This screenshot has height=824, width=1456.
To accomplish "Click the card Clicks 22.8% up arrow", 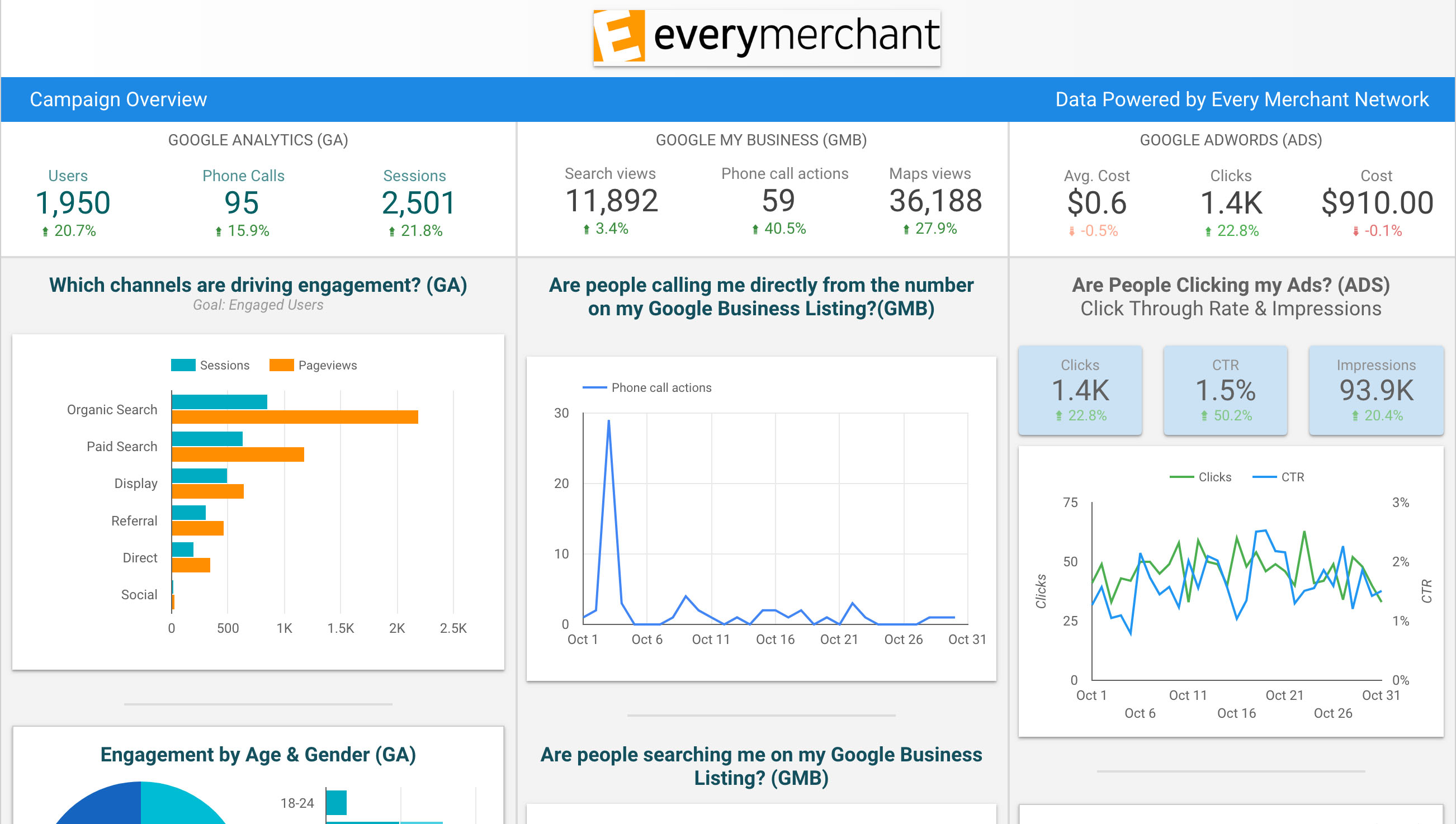I will pos(1059,416).
